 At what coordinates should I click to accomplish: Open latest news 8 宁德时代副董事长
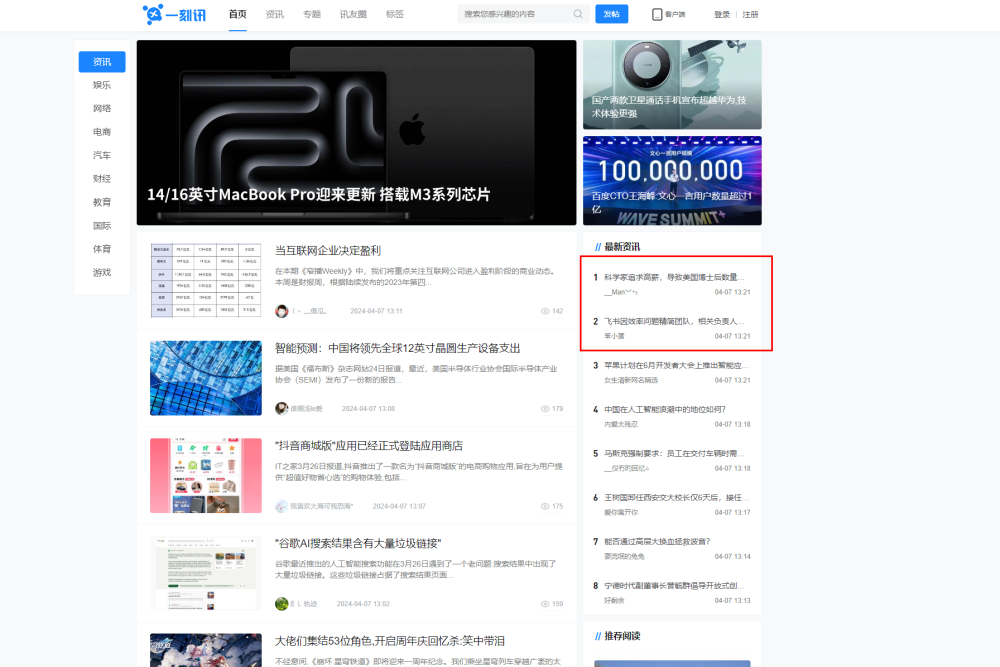coord(674,585)
